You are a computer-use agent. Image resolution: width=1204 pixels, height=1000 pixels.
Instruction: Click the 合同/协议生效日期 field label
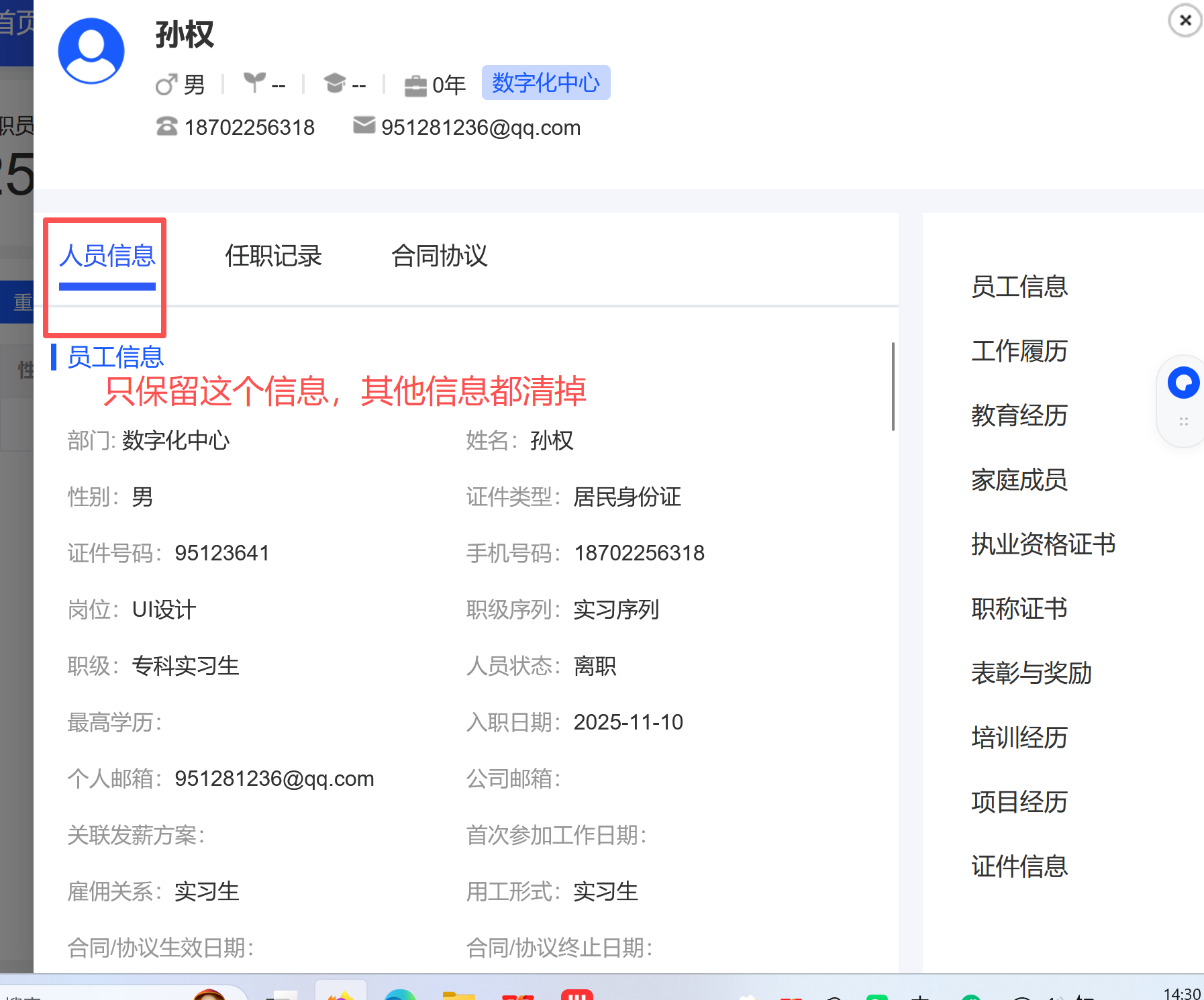click(x=161, y=948)
